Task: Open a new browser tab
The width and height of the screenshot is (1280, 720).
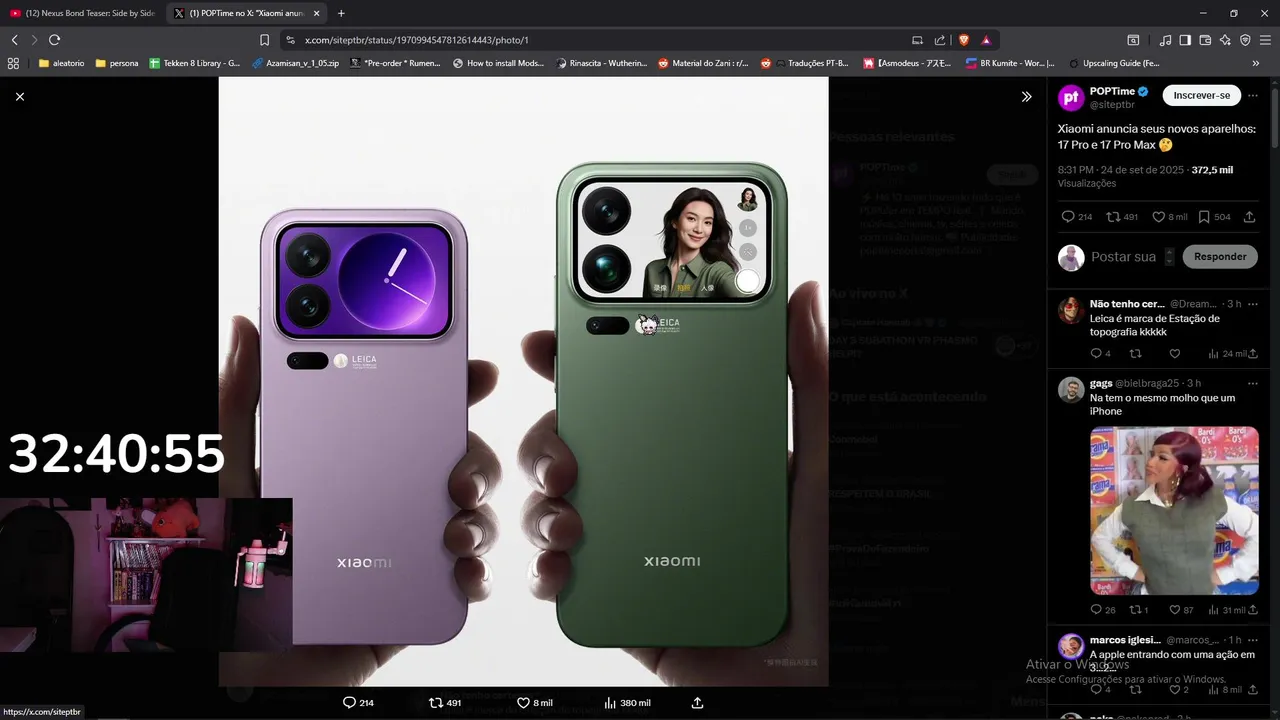Action: click(x=341, y=13)
